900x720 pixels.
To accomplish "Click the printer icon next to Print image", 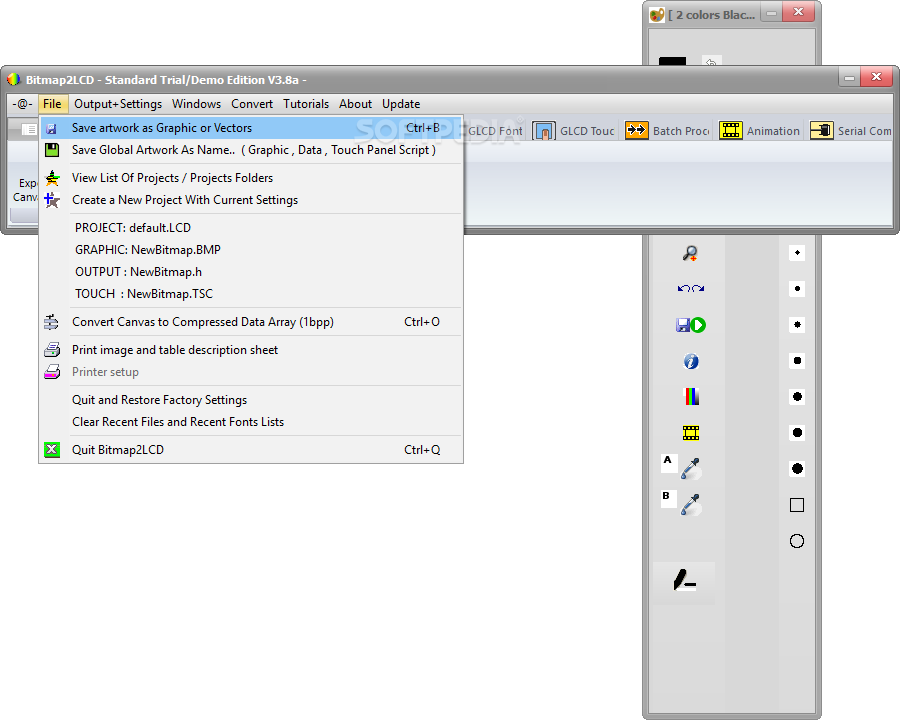I will click(x=52, y=350).
